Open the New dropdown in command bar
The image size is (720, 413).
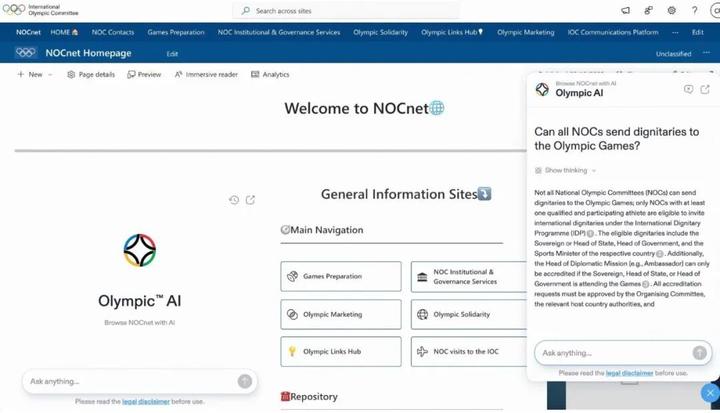(34, 75)
